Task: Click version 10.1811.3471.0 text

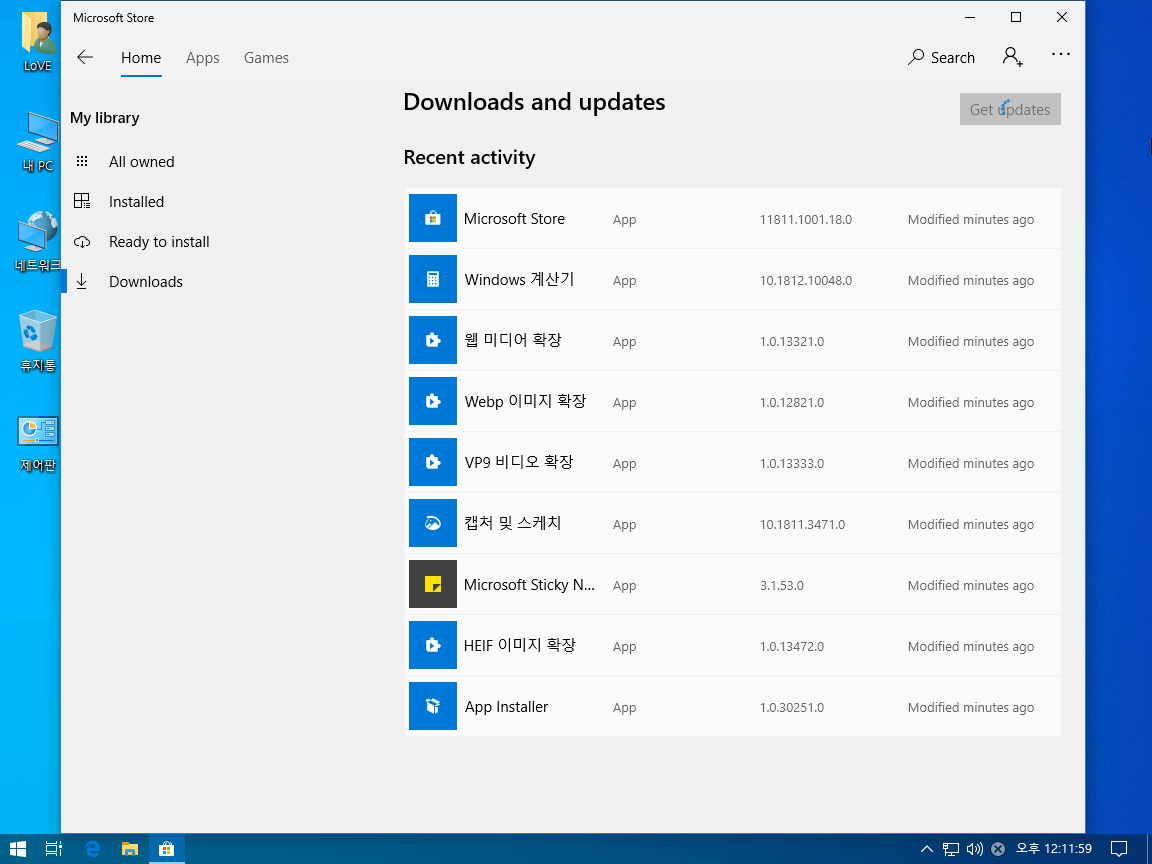Action: 802,525
